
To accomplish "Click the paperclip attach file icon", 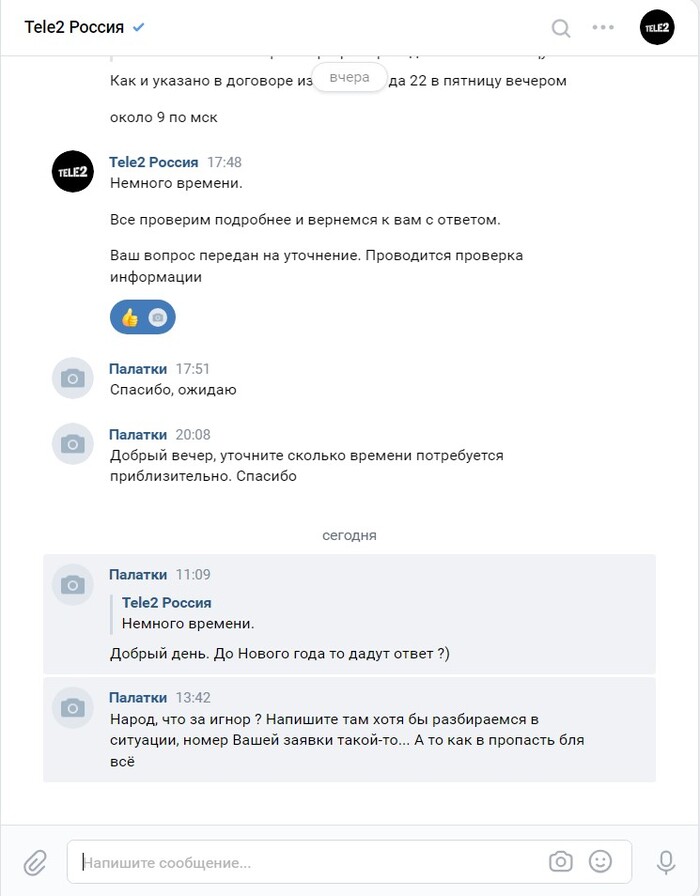I will pyautogui.click(x=35, y=862).
